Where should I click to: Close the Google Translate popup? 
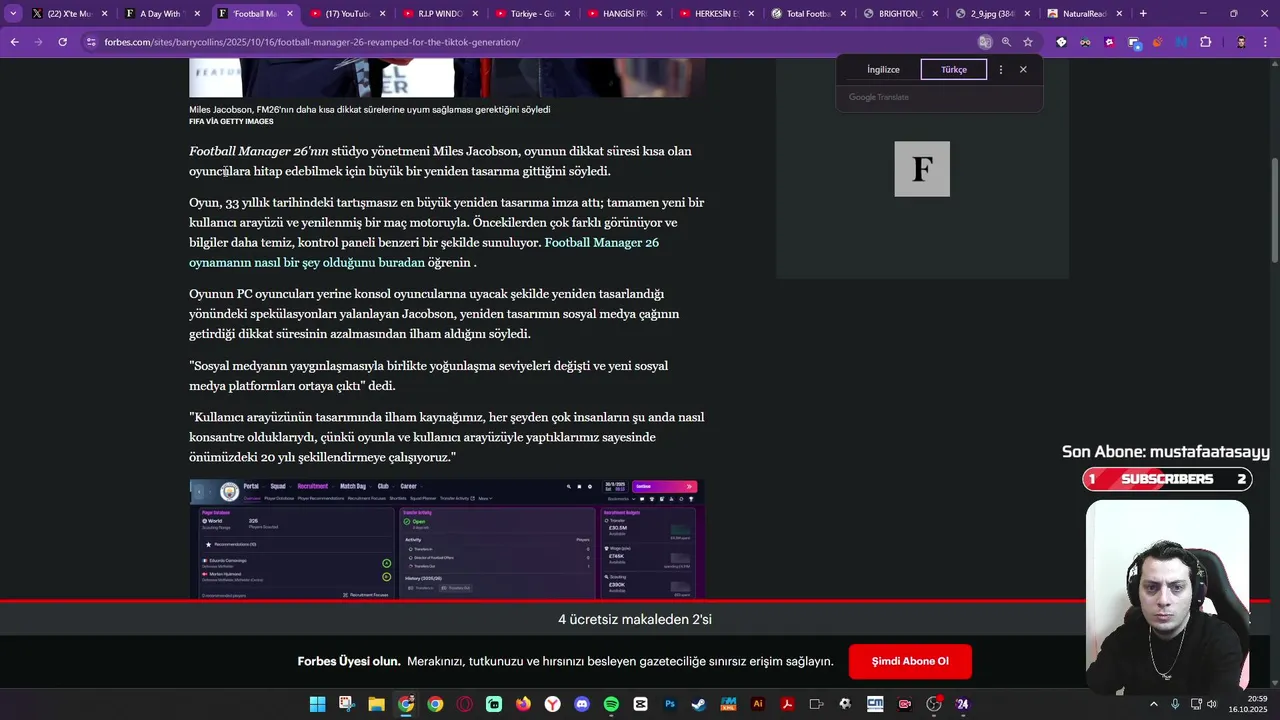click(1023, 69)
